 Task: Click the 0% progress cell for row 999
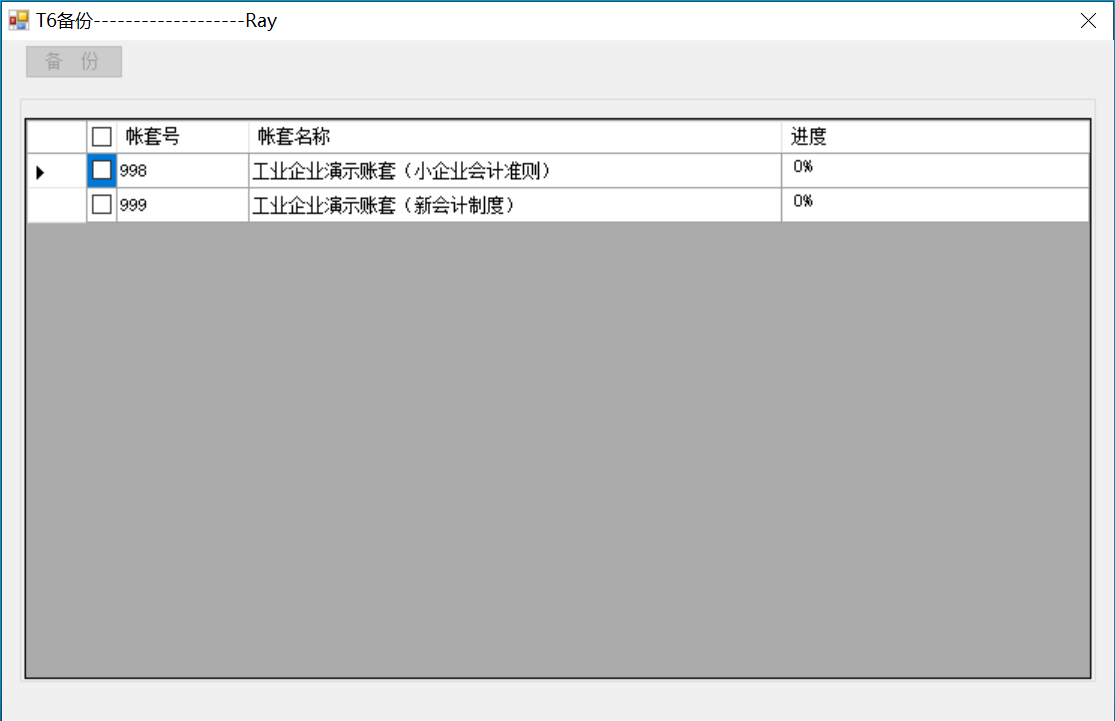(934, 205)
